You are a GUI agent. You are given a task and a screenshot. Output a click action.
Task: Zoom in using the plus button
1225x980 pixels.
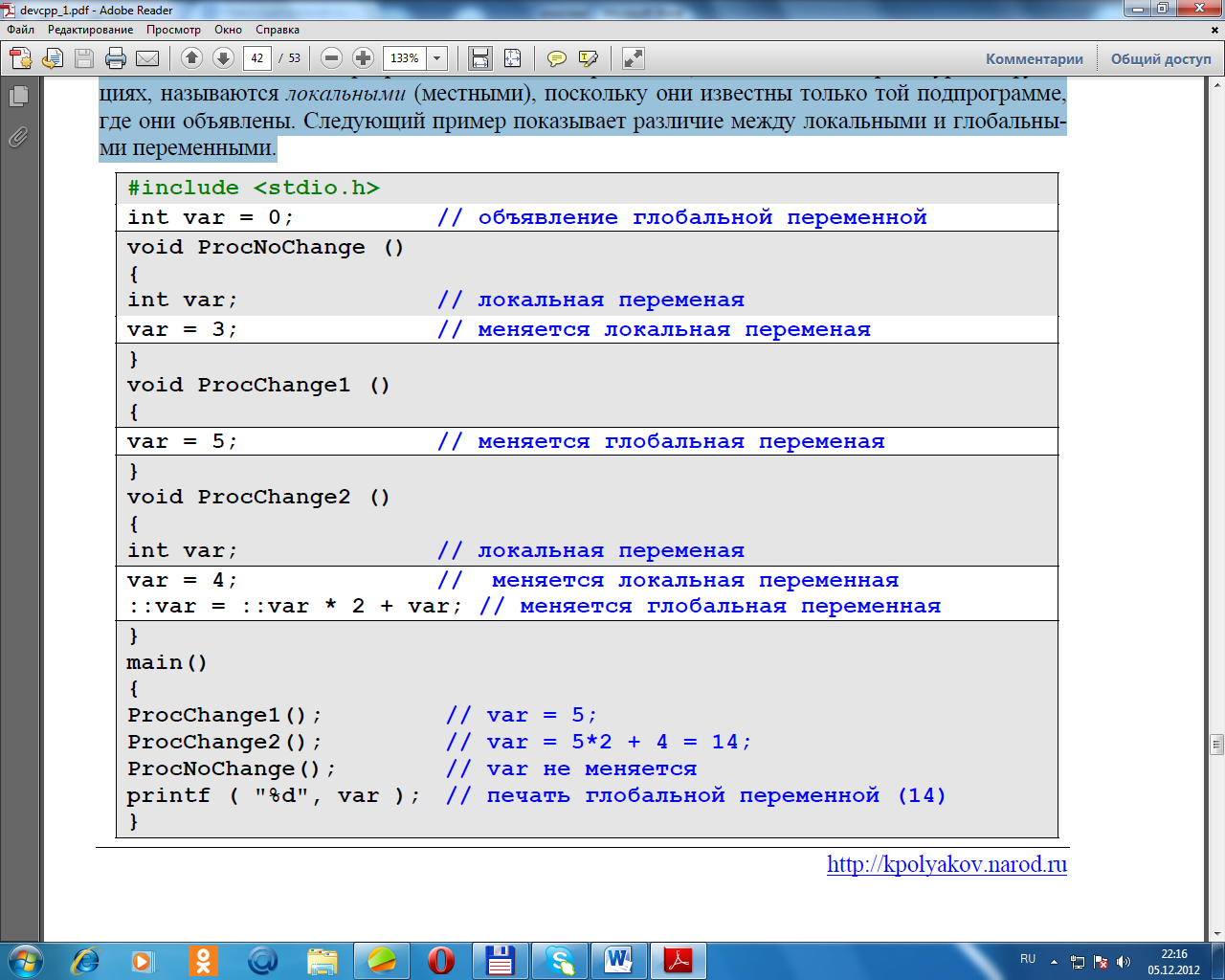pyautogui.click(x=363, y=58)
